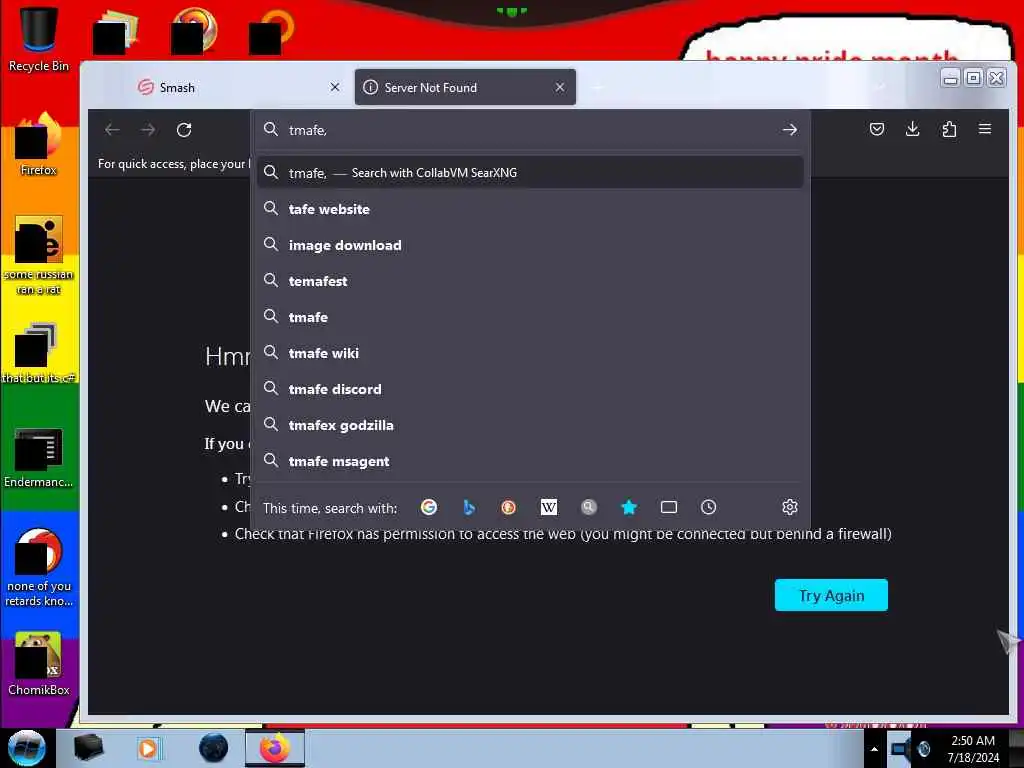
Task: Click the taskbar clock showing 2:50 AM
Action: pos(973,749)
